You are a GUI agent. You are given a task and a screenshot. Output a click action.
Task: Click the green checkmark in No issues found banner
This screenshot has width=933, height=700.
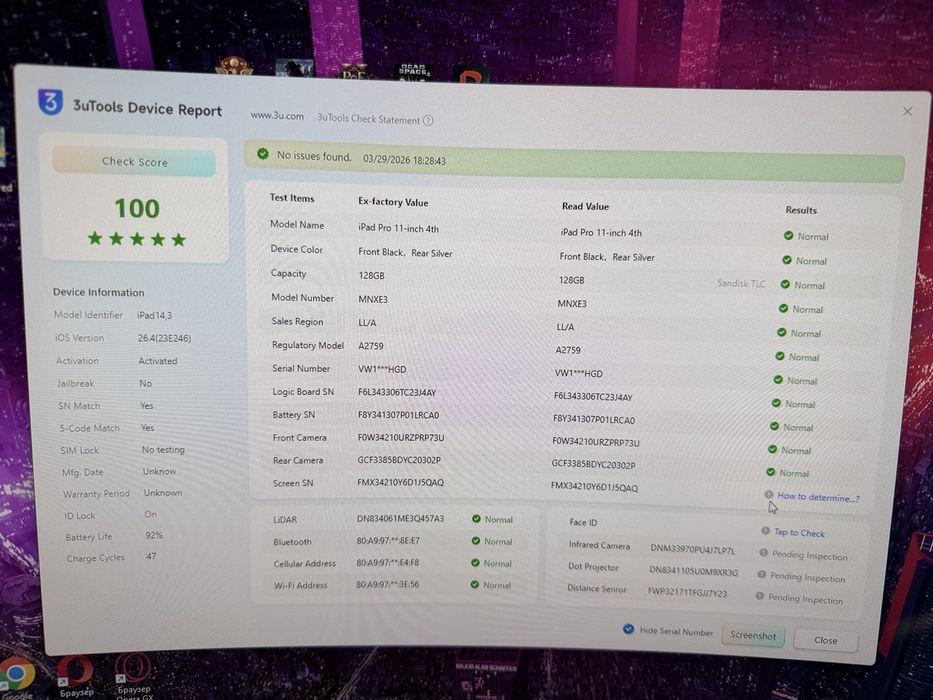[x=263, y=154]
